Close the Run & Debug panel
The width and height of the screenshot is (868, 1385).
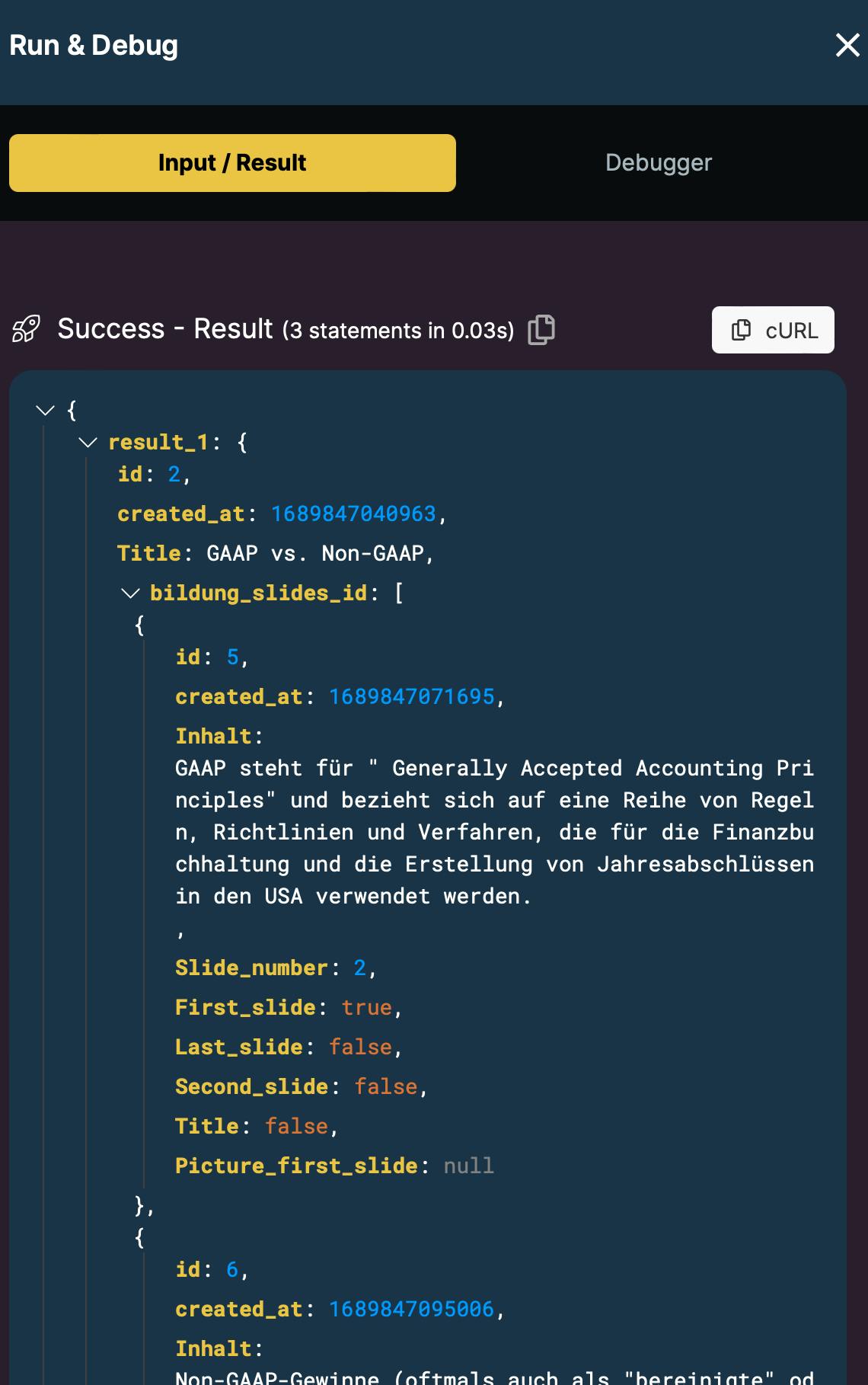(847, 46)
